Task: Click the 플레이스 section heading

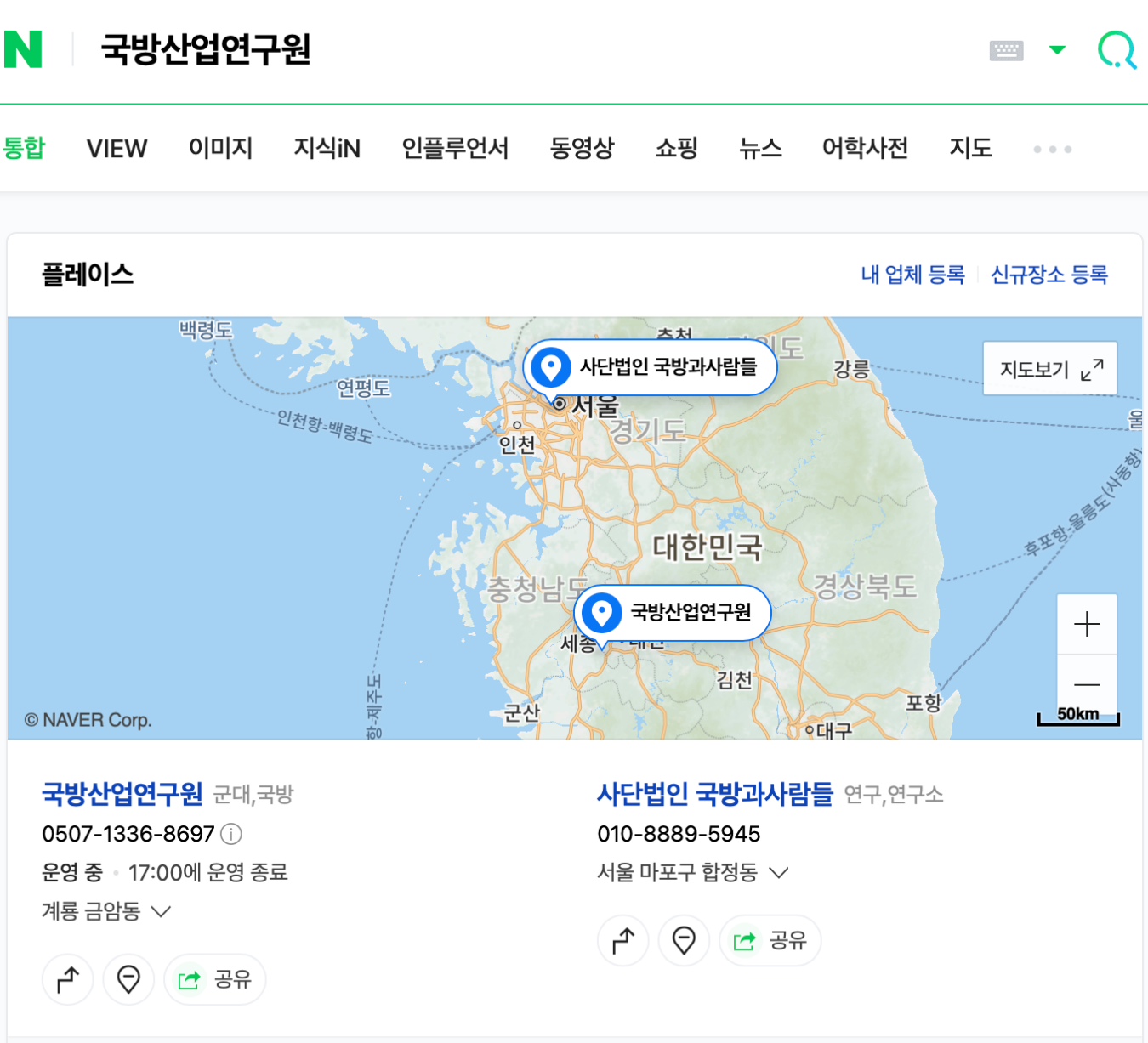Action: click(x=88, y=275)
